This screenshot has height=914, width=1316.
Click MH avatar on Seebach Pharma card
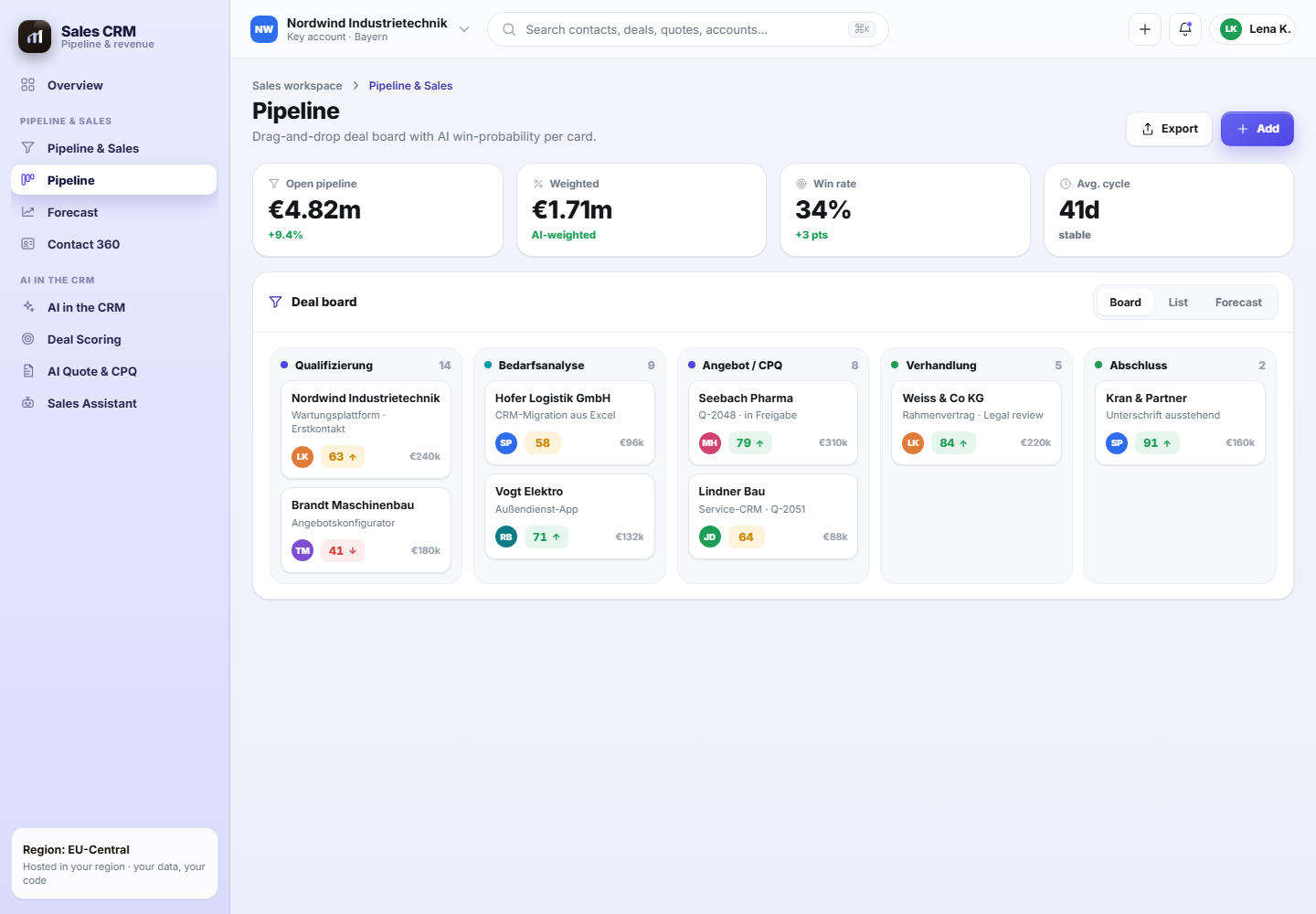[x=710, y=443]
